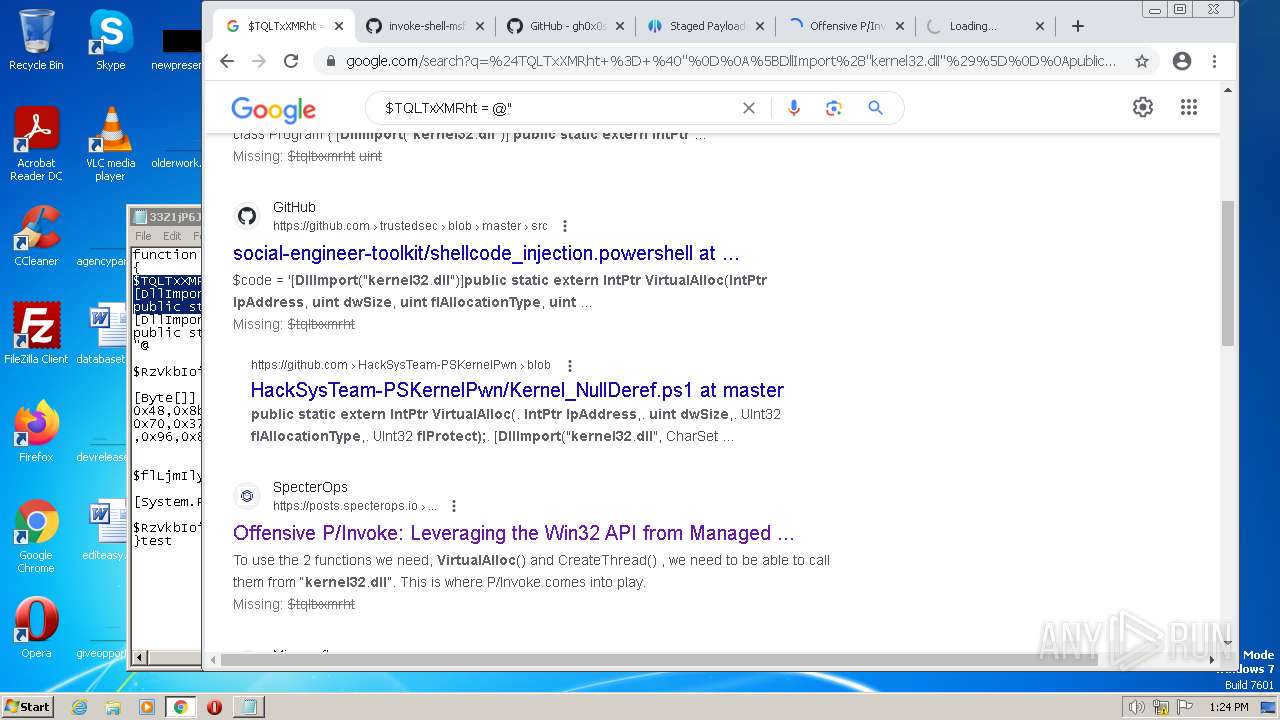Launch Firefox from the desktop icon

[x=36, y=432]
